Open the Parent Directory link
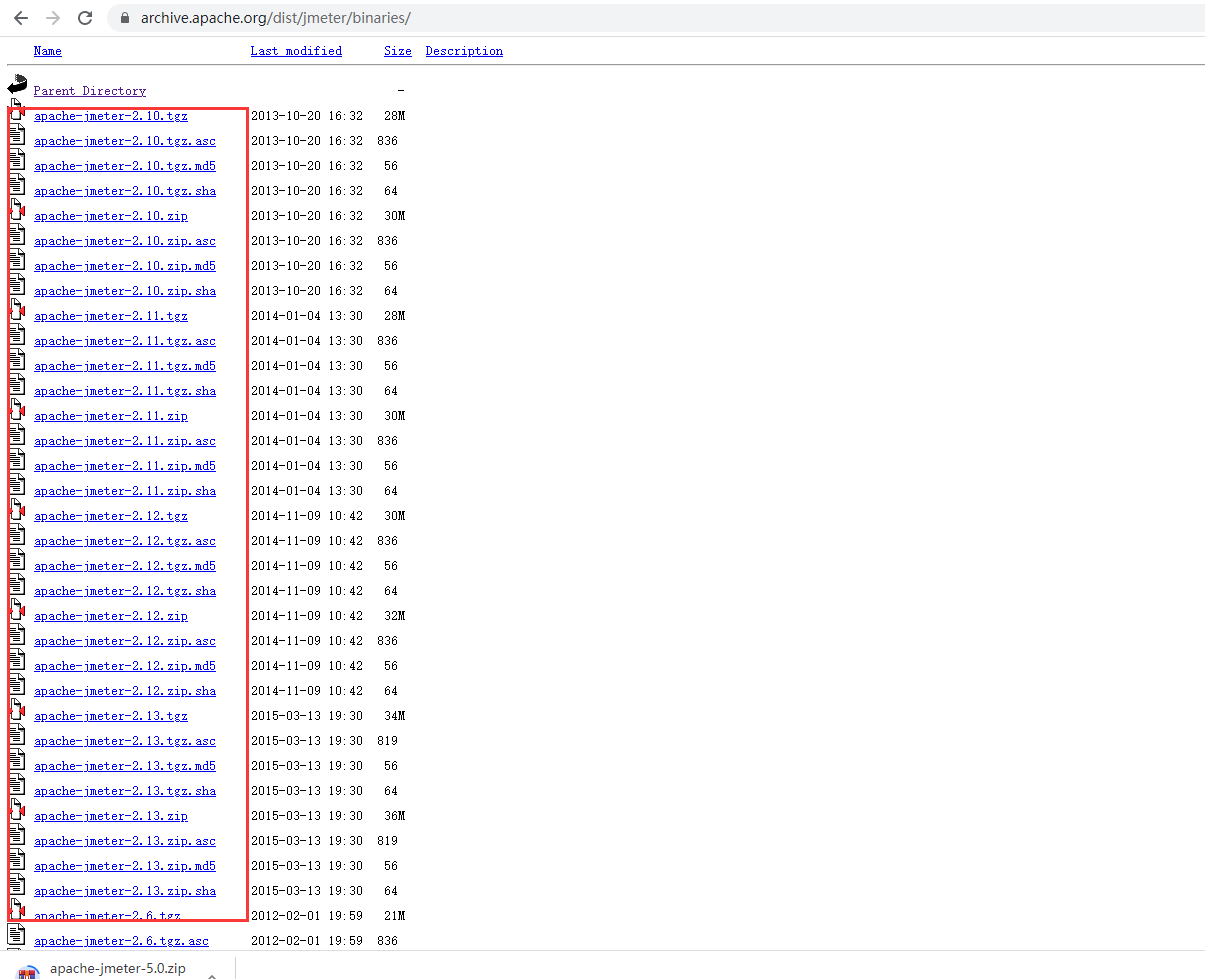 90,91
